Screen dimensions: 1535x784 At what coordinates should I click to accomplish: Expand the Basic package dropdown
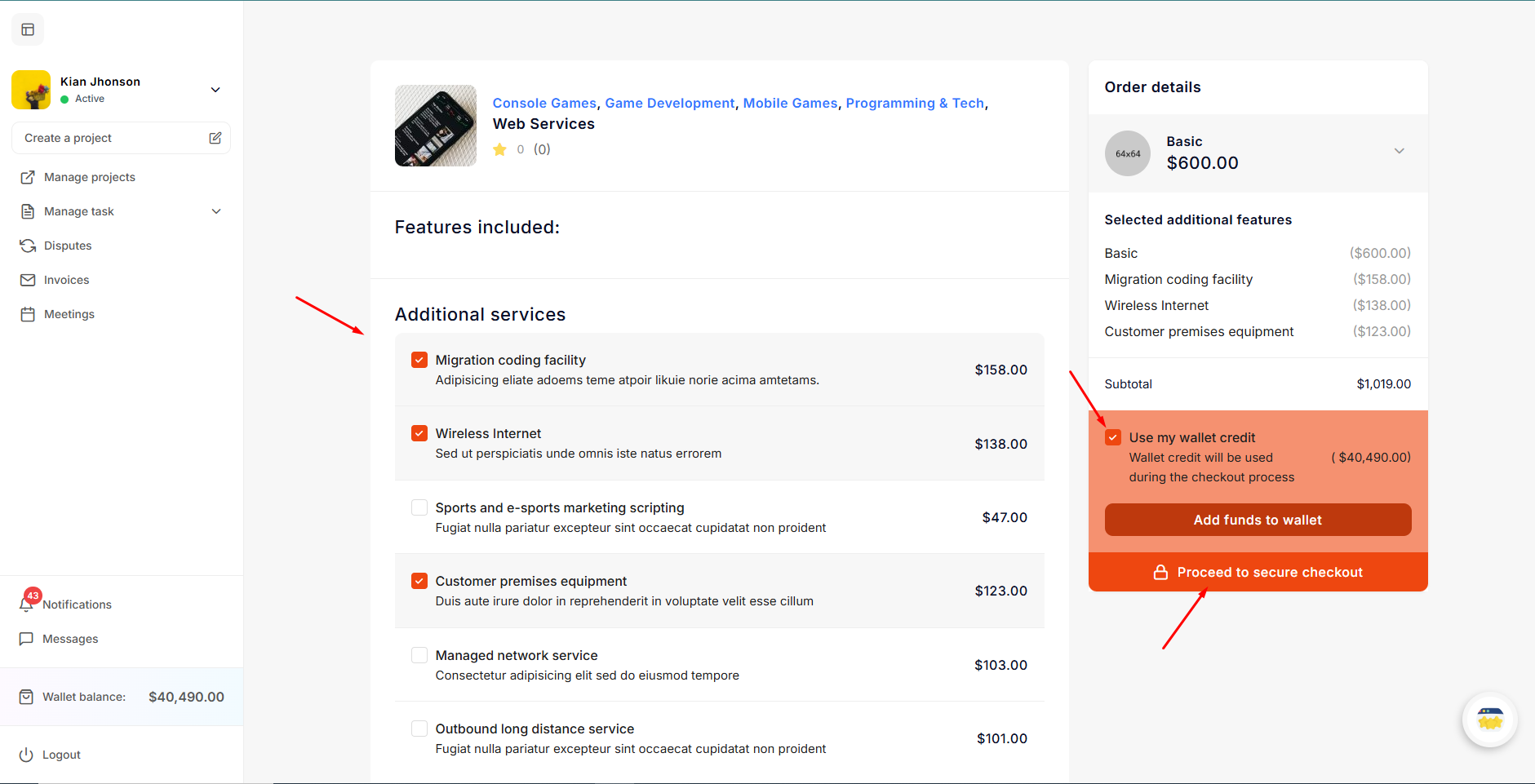click(x=1399, y=151)
